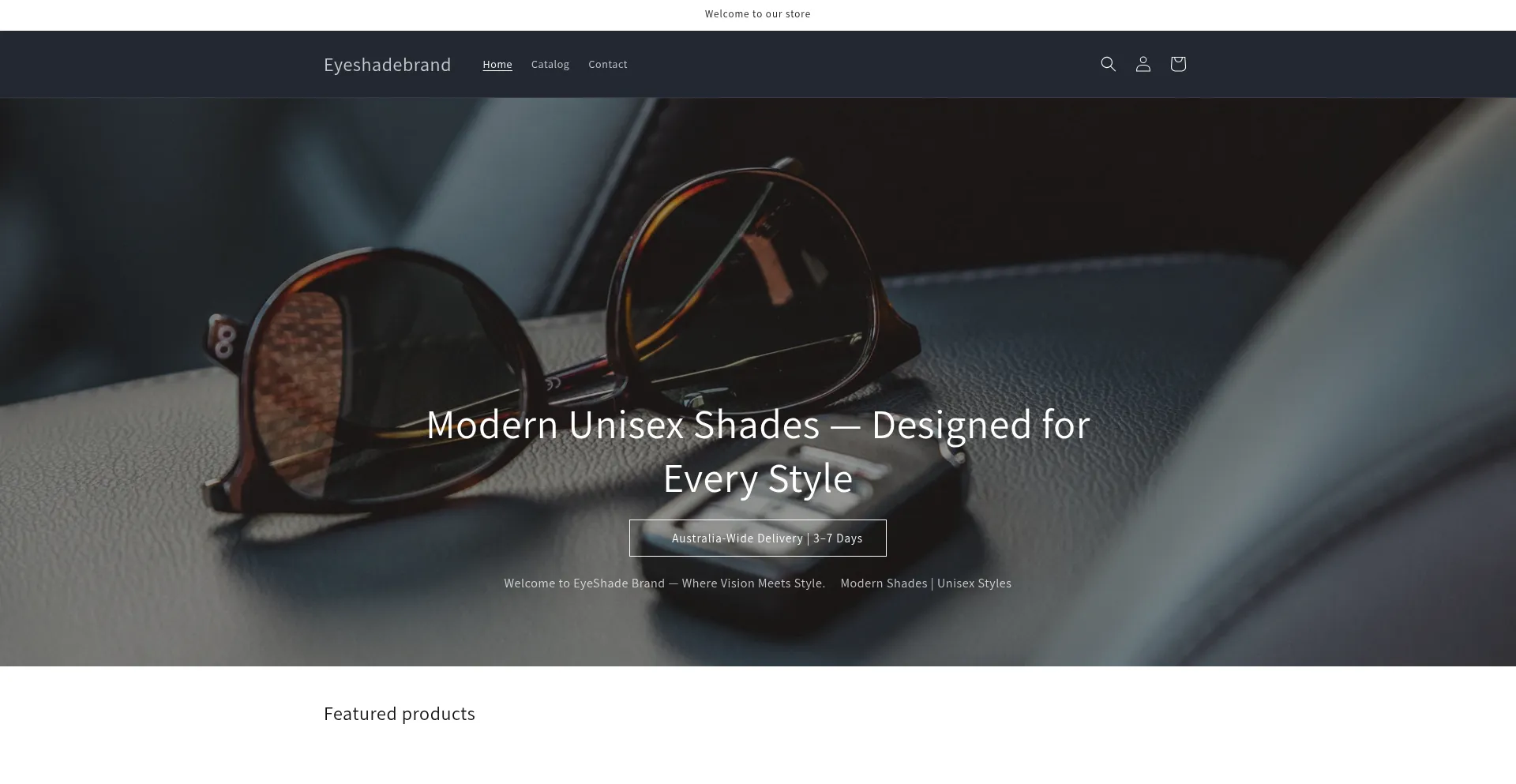Go to the Home menu item
This screenshot has width=1516, height=784.
[x=497, y=64]
